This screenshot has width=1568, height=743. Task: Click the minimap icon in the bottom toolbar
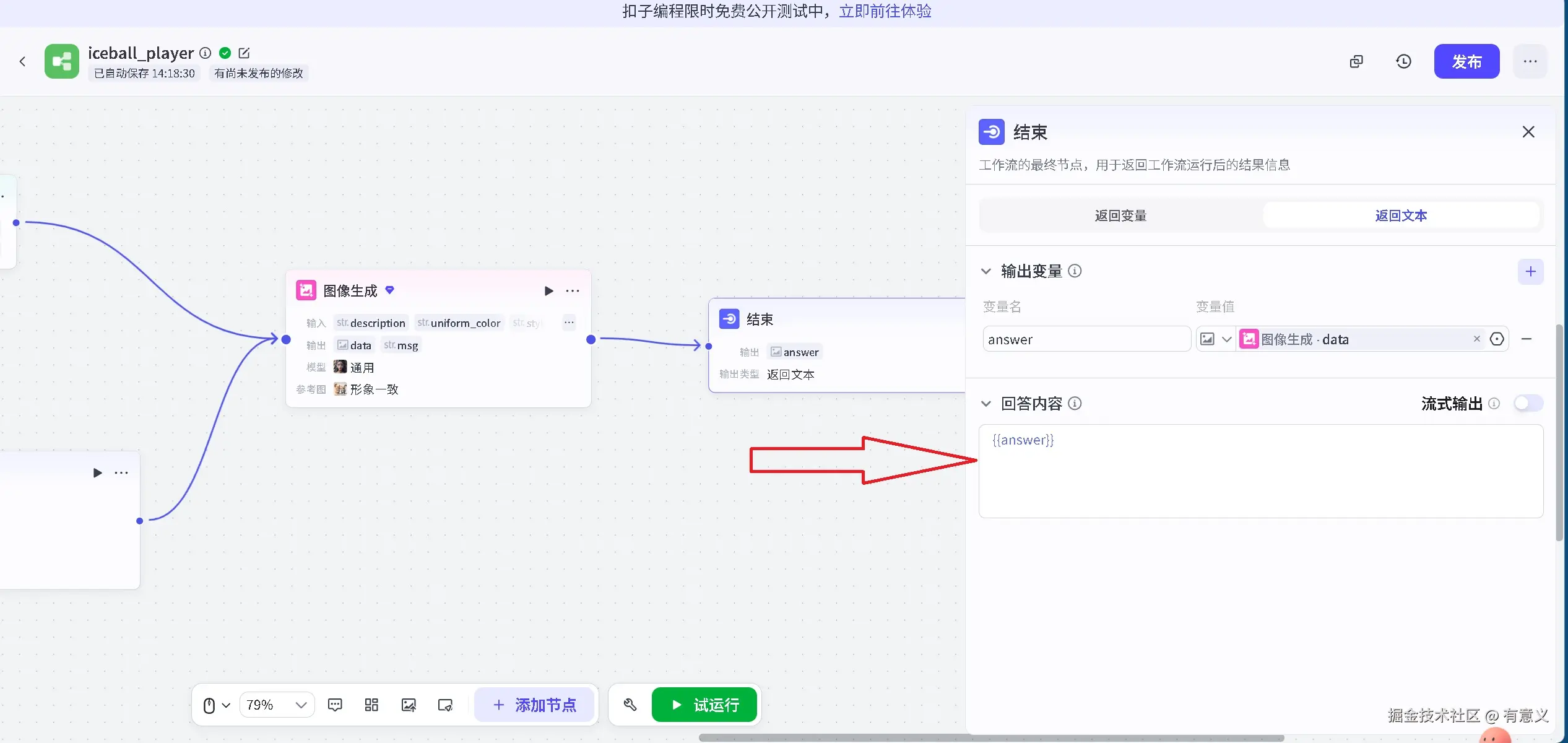[x=445, y=705]
